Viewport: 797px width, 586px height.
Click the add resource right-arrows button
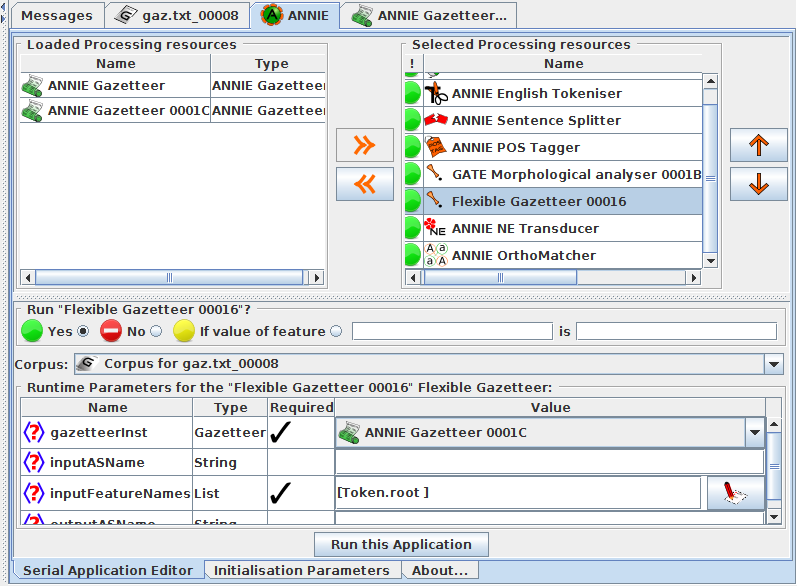click(365, 145)
